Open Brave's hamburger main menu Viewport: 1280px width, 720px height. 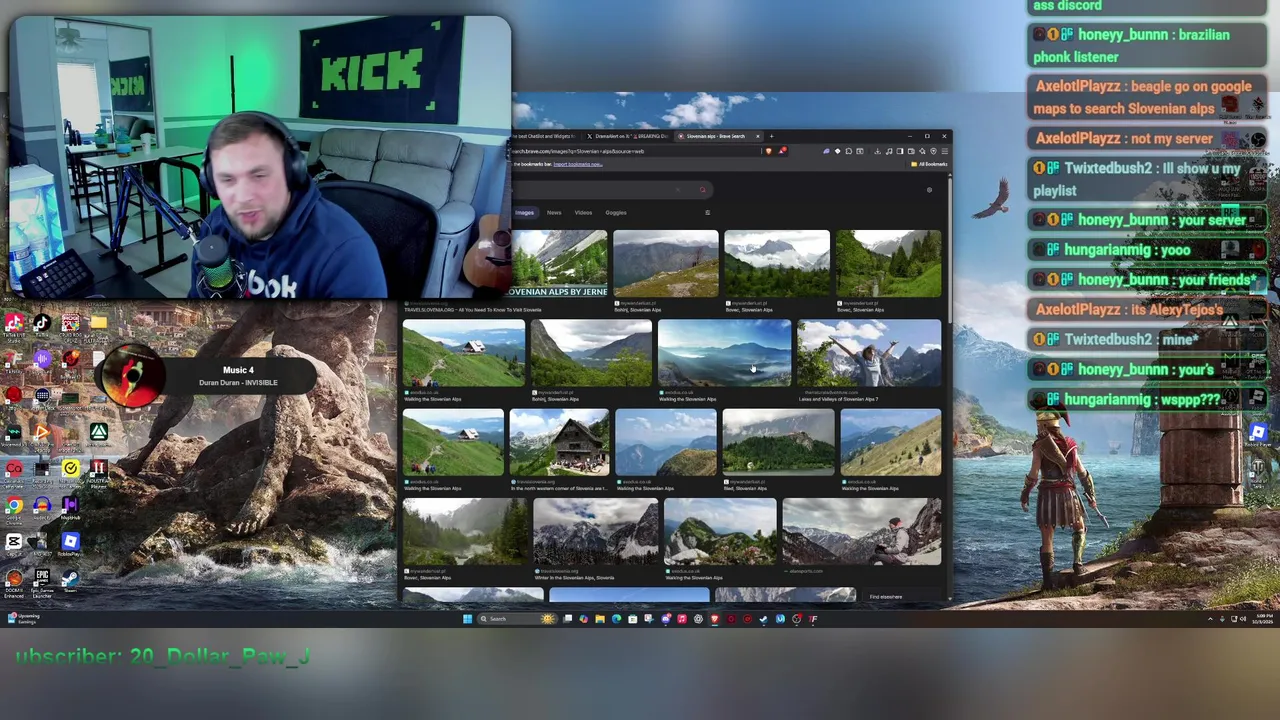tap(944, 151)
